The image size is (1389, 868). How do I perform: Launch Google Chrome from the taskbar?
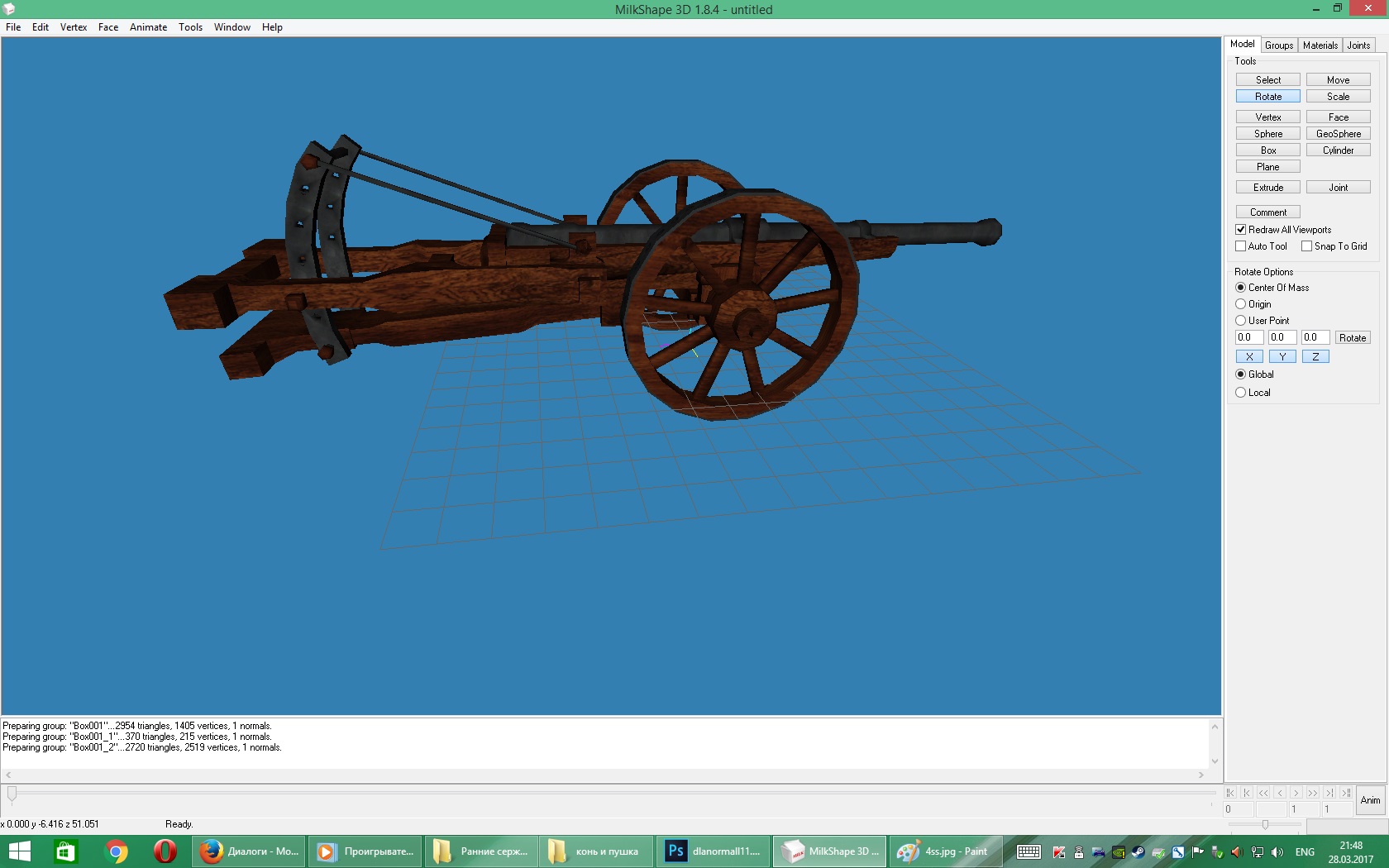(x=116, y=851)
